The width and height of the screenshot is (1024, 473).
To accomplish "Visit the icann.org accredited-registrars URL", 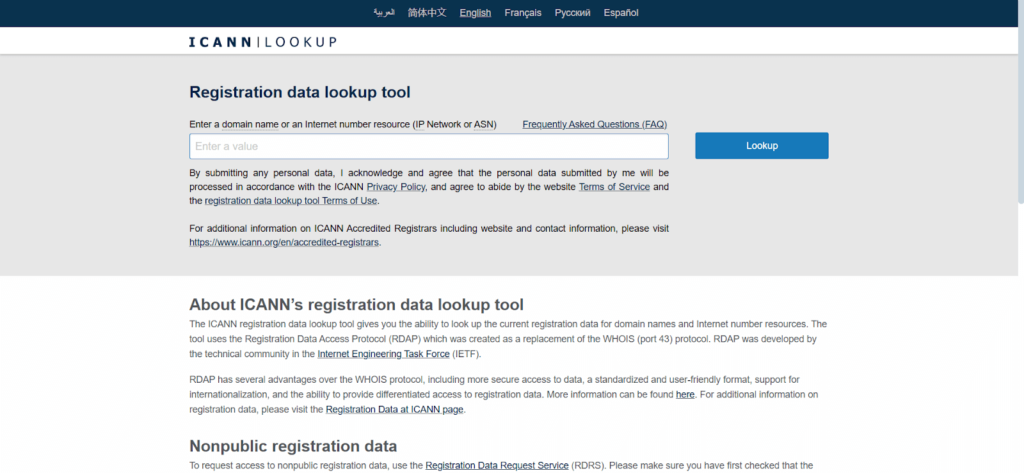I will pos(284,242).
